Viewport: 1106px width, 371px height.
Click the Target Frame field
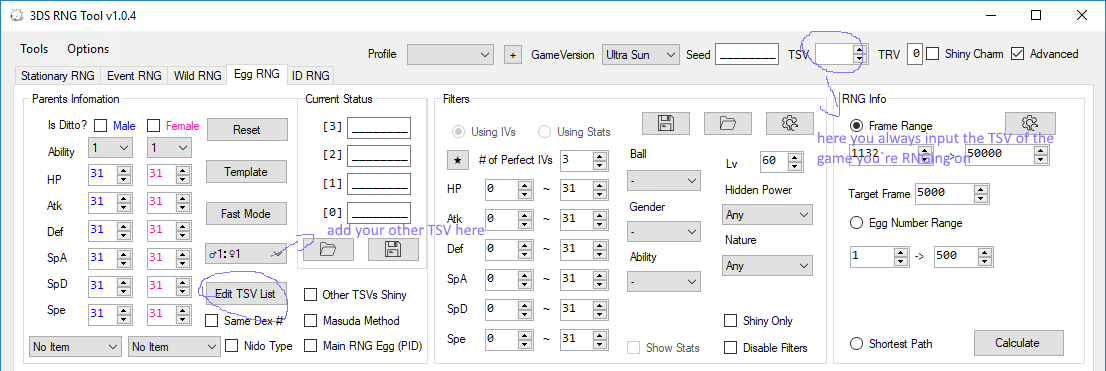coord(952,193)
